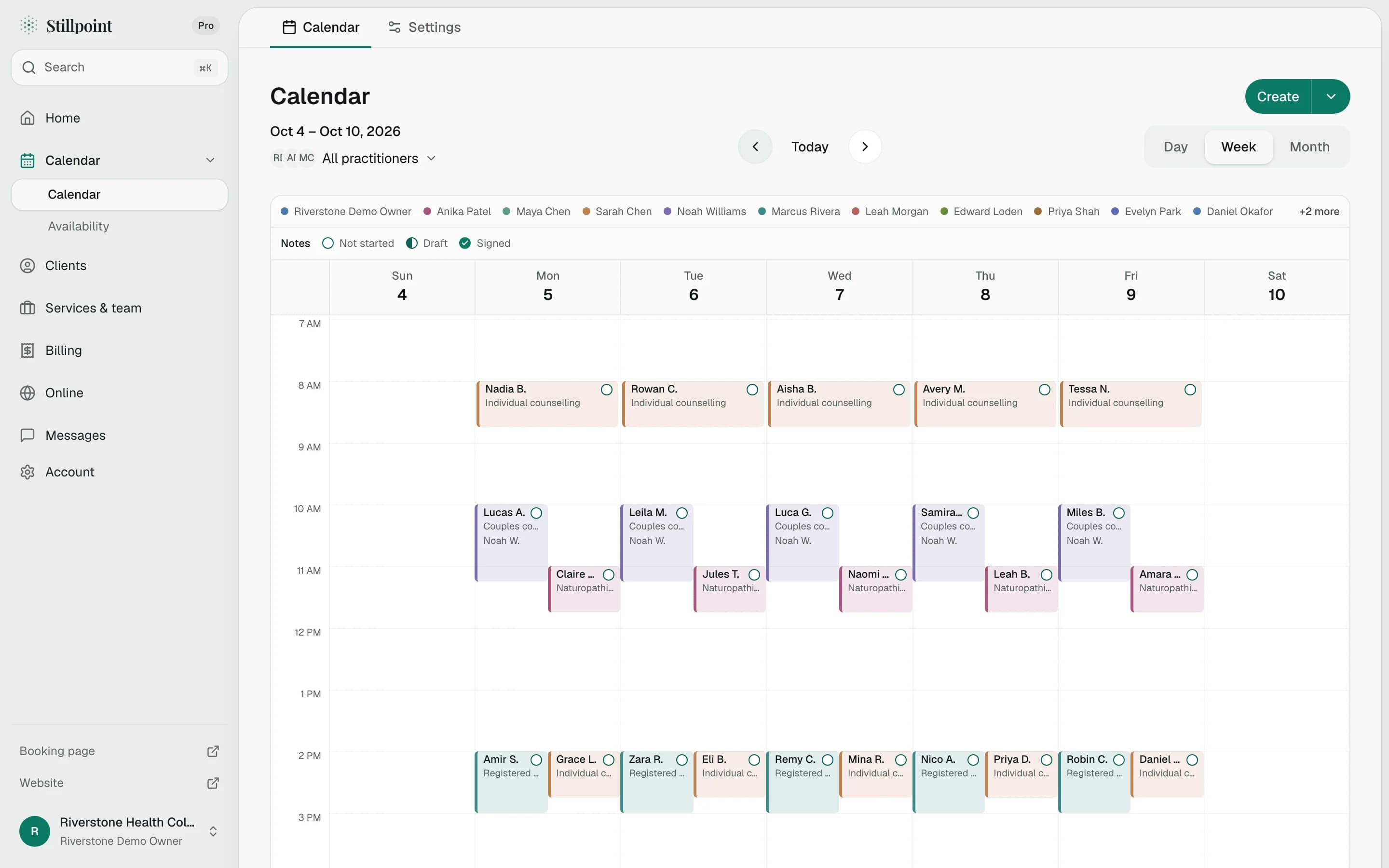Open Naomi naturopathic appointment block
Screen dimensions: 1389x868
876,589
